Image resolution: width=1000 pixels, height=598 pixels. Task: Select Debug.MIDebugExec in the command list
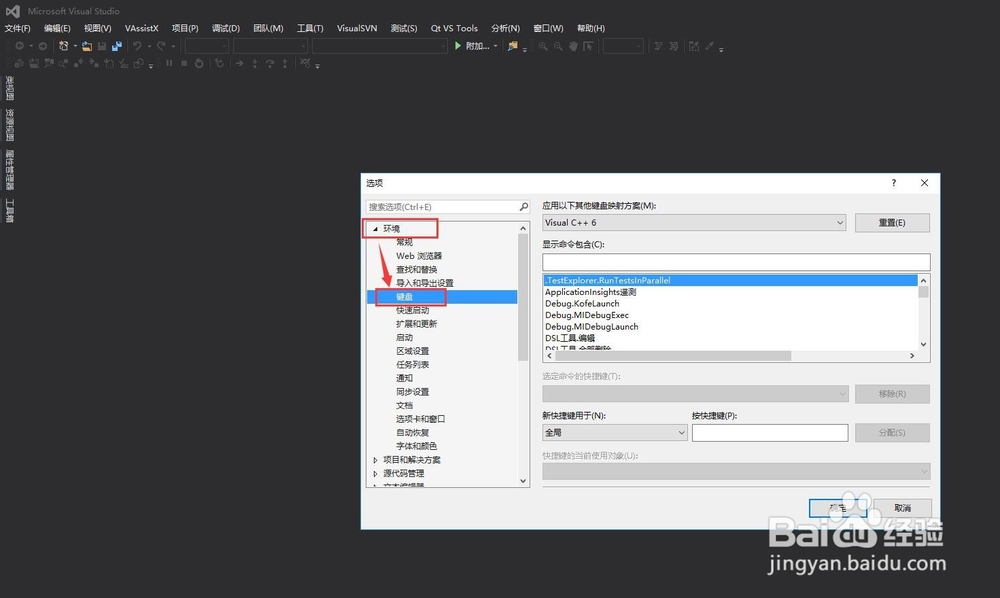(x=587, y=315)
